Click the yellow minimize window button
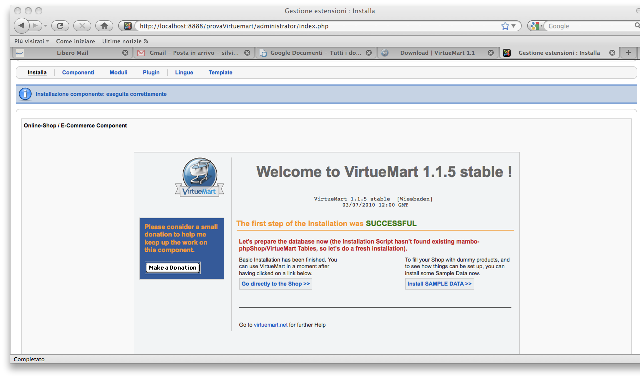Screen dimensions: 640x378 28,11
